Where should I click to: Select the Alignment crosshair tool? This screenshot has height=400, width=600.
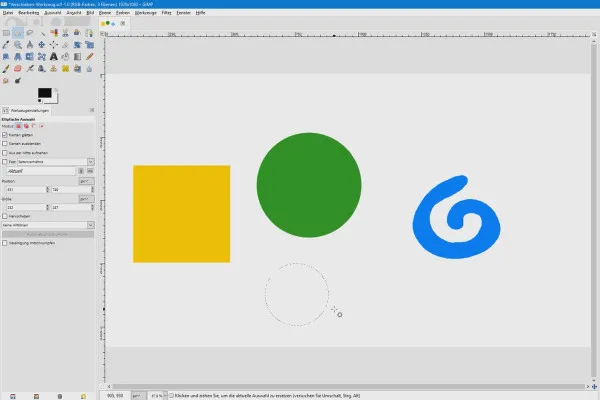[54, 45]
